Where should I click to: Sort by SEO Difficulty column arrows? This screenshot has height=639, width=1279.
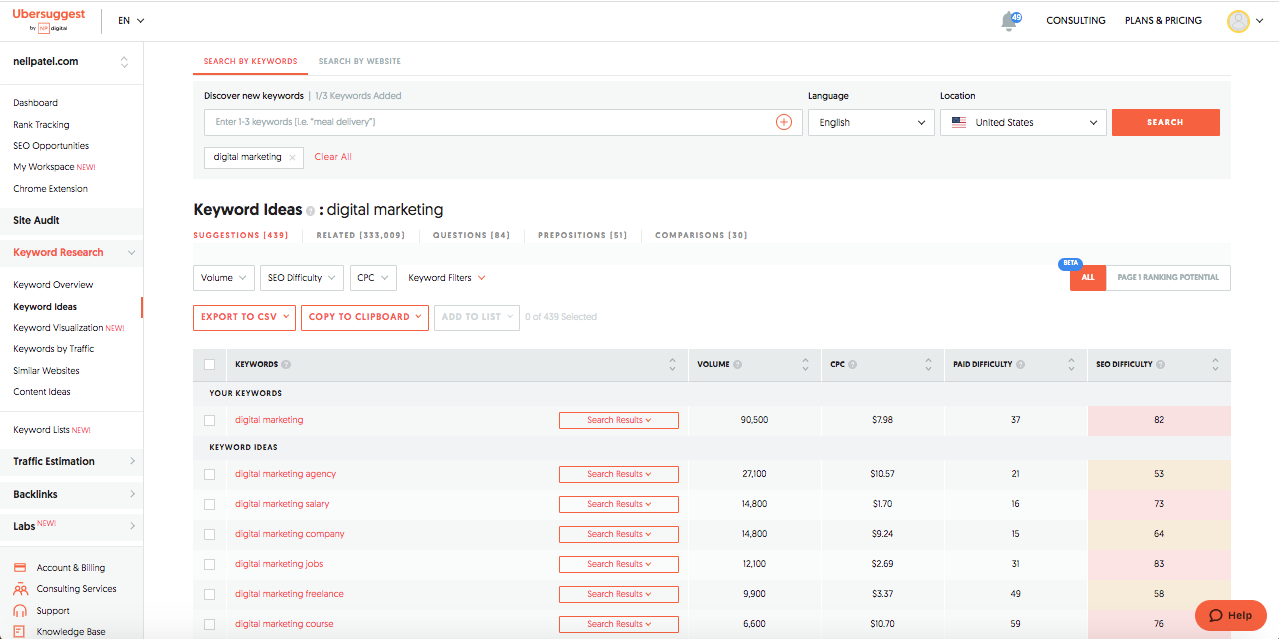point(1215,365)
